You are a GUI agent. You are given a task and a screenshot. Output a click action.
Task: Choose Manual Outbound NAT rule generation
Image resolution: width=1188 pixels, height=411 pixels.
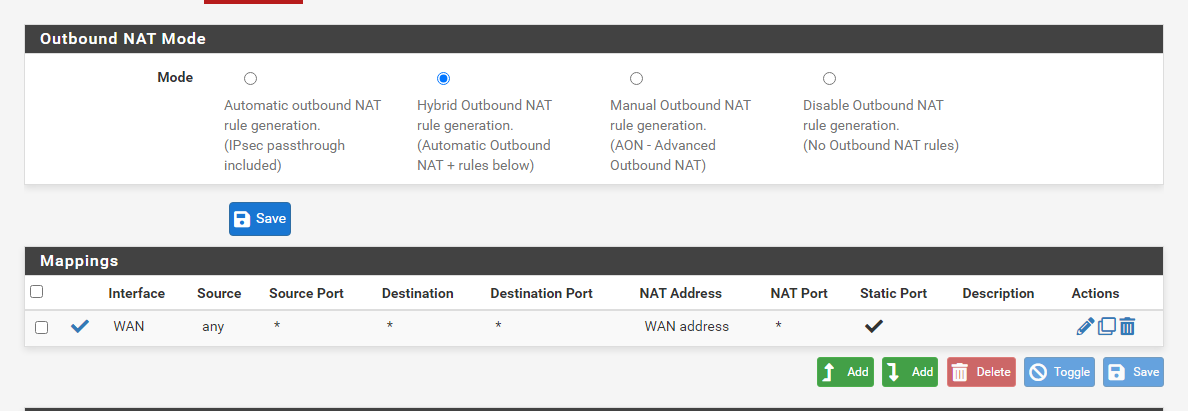click(636, 79)
